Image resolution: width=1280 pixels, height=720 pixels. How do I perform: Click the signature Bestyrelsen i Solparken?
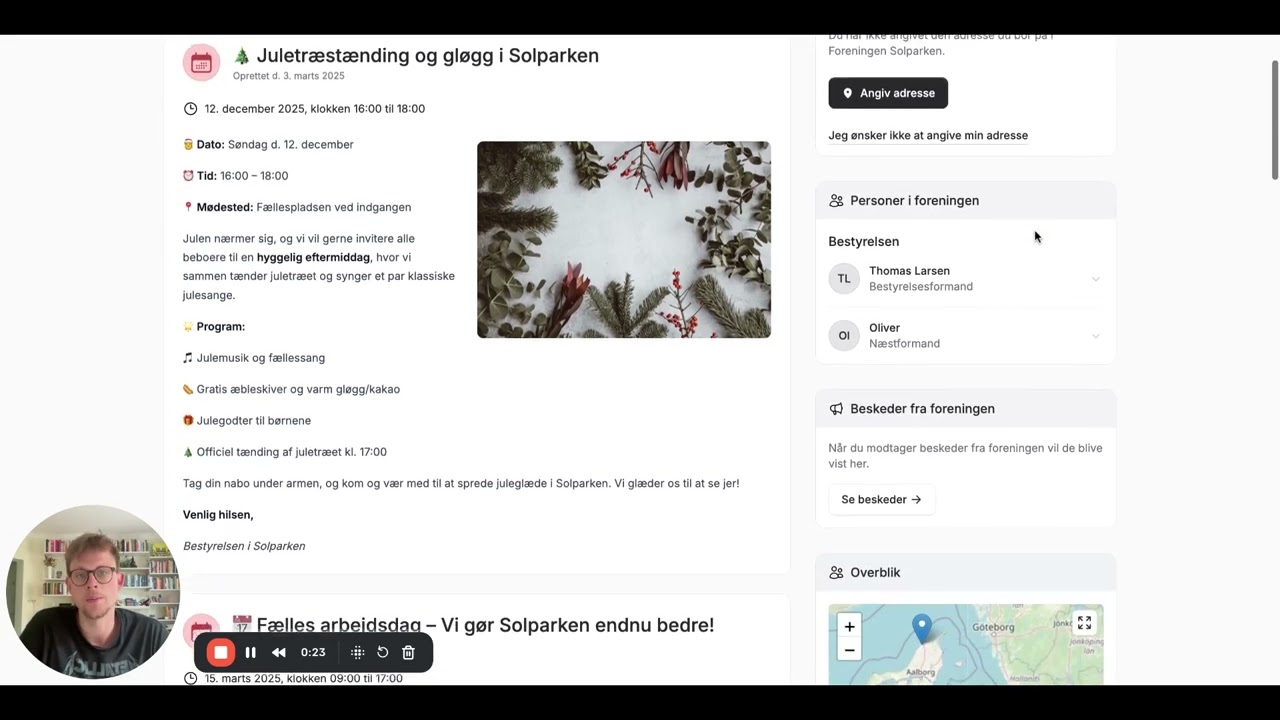(x=244, y=546)
